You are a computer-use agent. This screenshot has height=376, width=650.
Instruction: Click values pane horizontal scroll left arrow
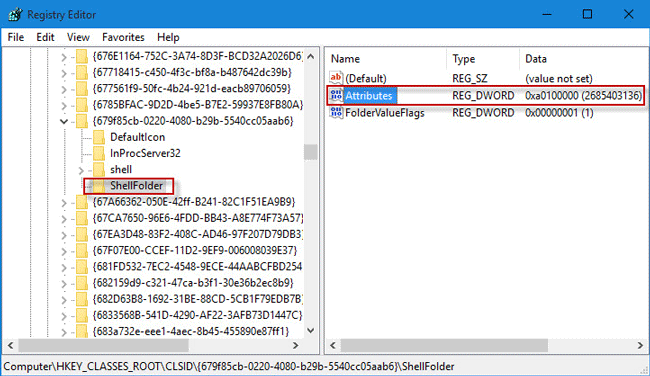[x=333, y=345]
